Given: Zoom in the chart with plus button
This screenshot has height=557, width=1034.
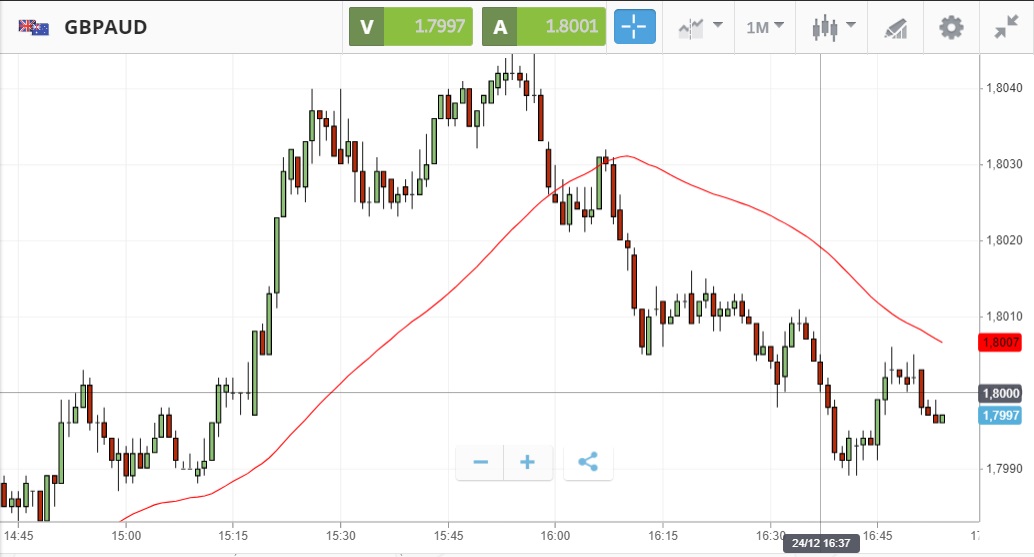Looking at the screenshot, I should click(527, 462).
